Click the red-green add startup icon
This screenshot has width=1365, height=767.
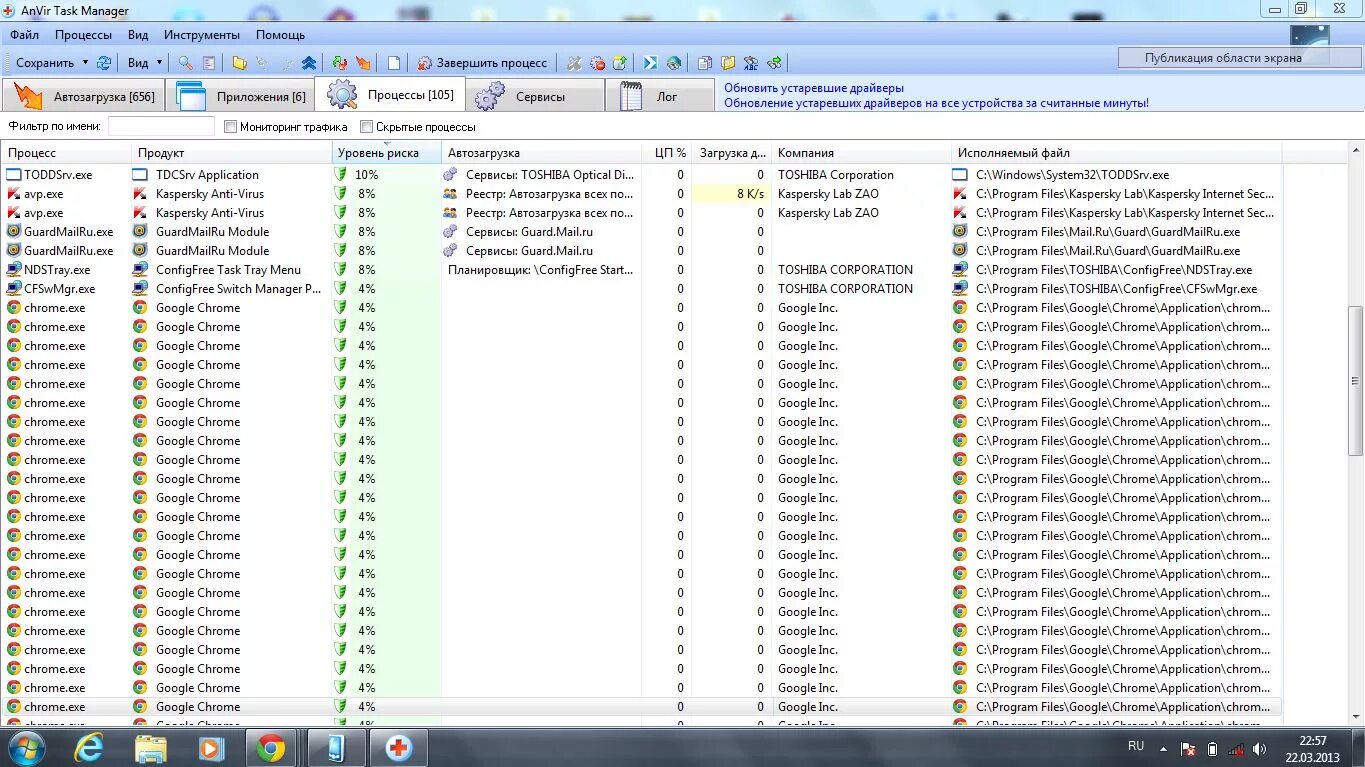pos(340,62)
